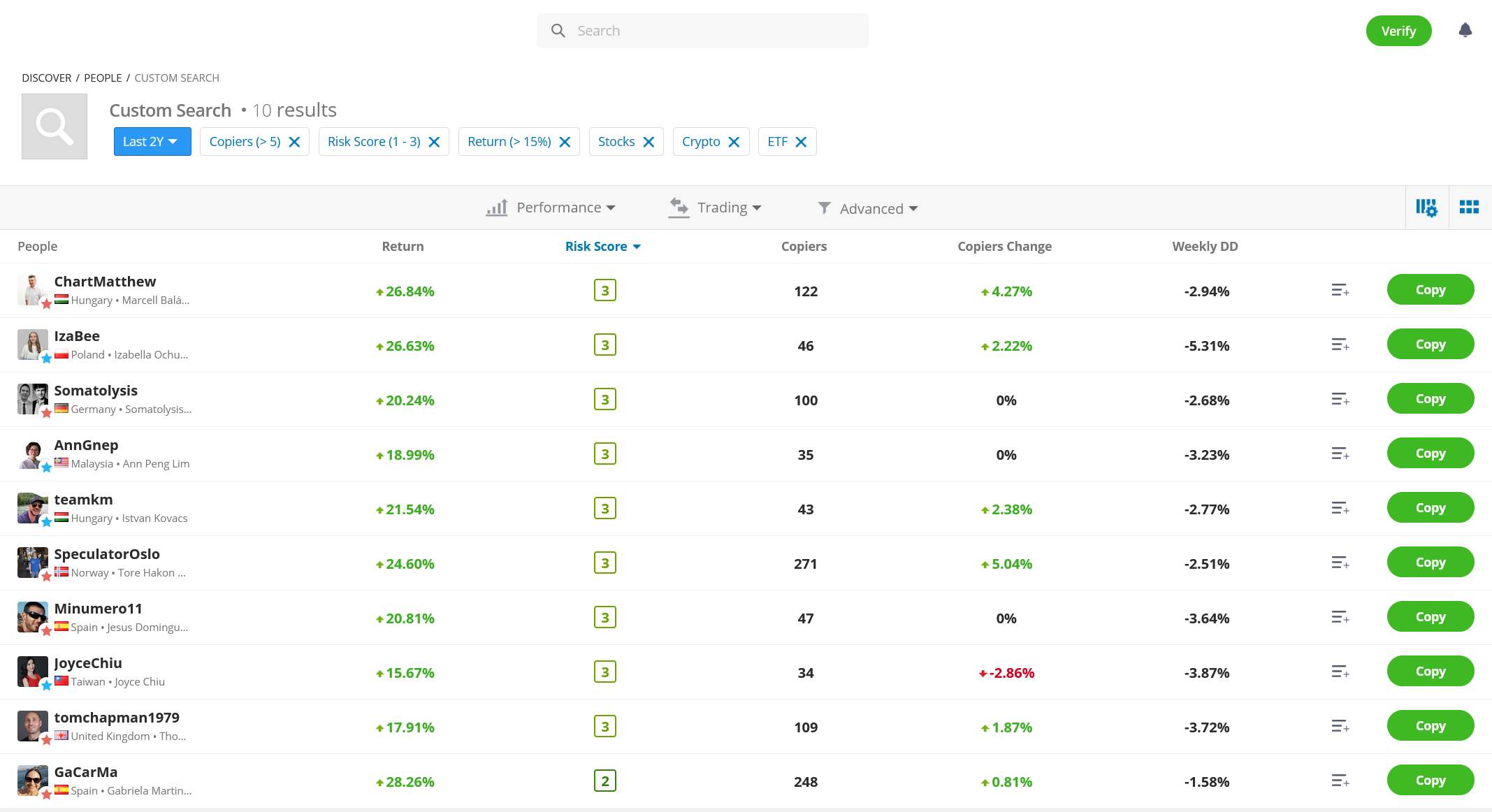
Task: Go to PEOPLE breadcrumb link
Action: (x=103, y=78)
